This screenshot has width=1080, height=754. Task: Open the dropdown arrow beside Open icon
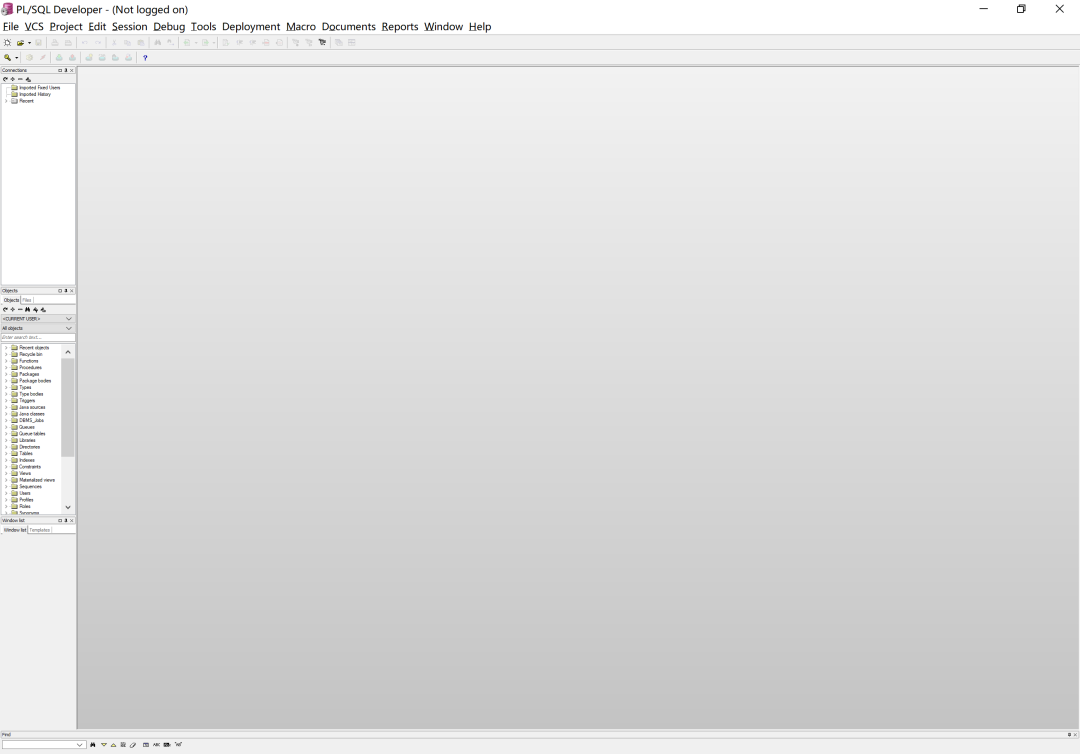click(x=30, y=43)
